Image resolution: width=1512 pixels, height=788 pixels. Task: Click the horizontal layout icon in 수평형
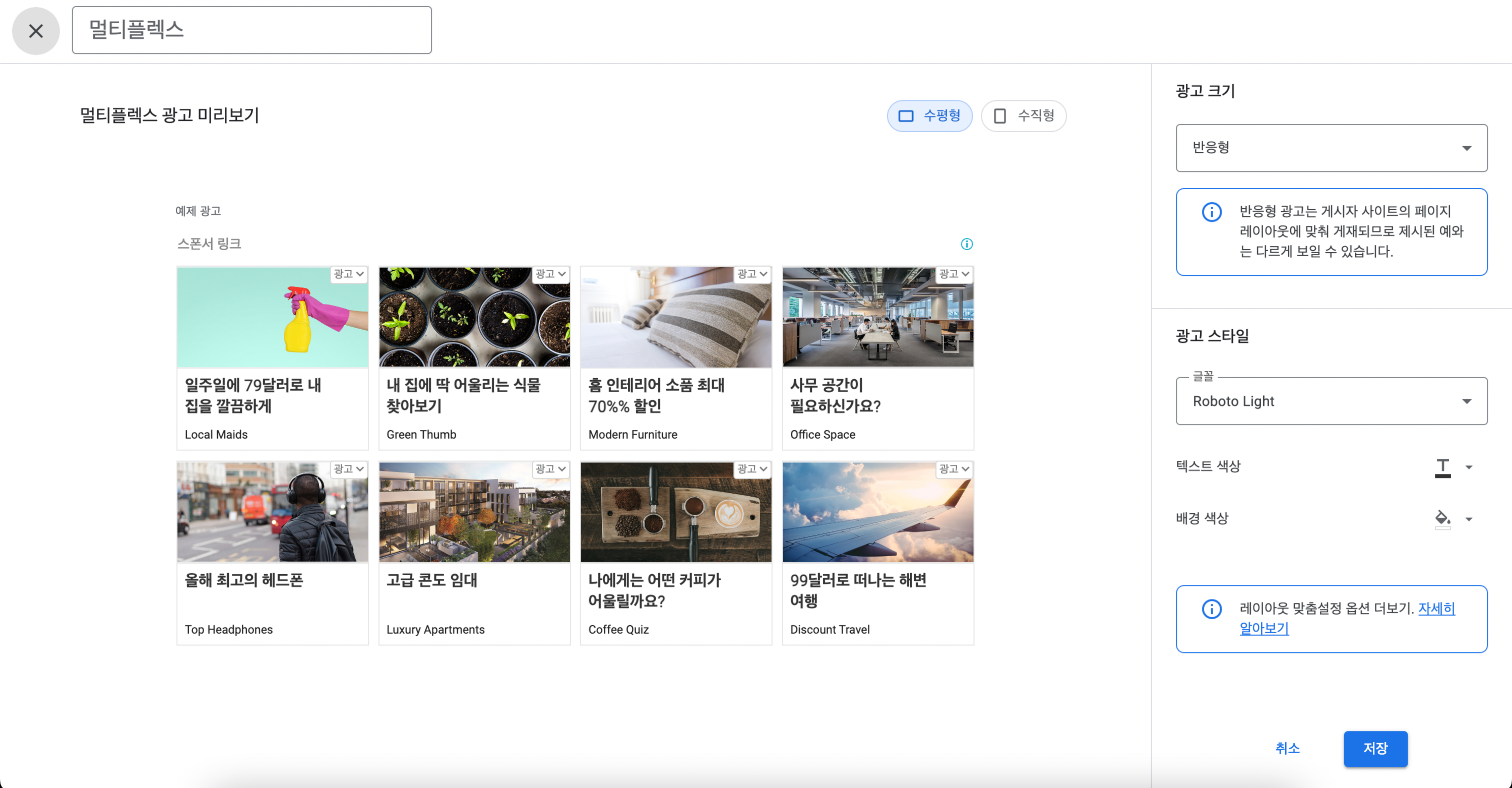[906, 115]
